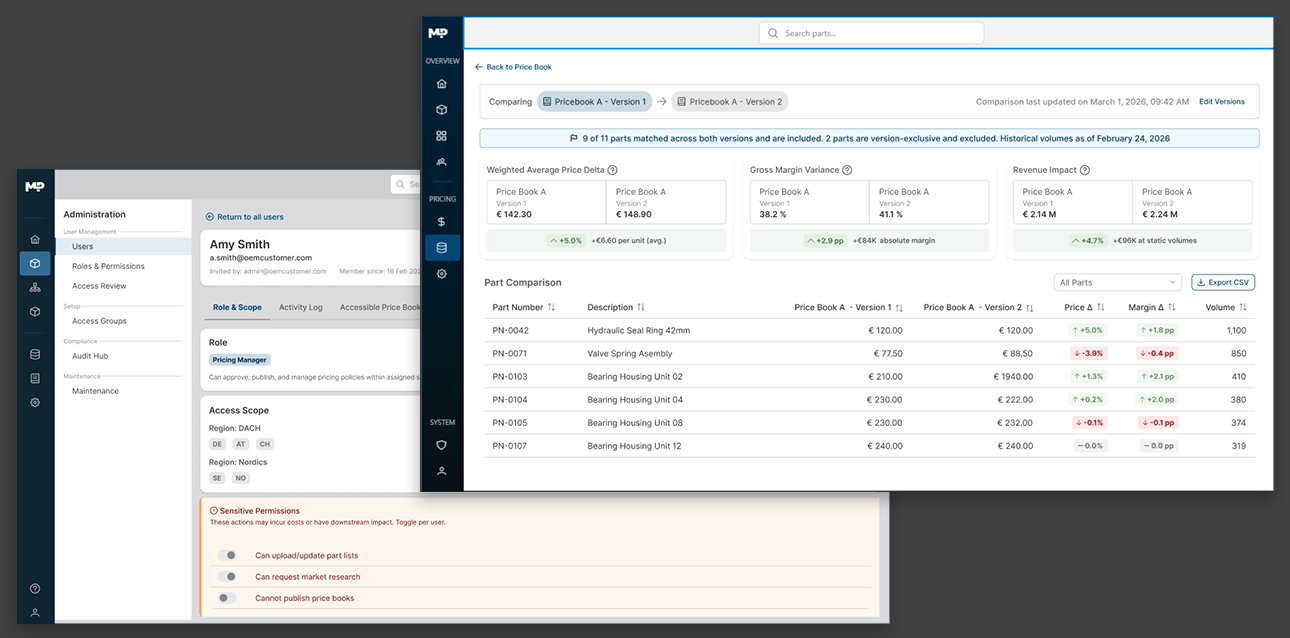Screen dimensions: 1290x638
Task: Click the cube icon under Overview in the price comparison sidebar
Action: point(442,110)
